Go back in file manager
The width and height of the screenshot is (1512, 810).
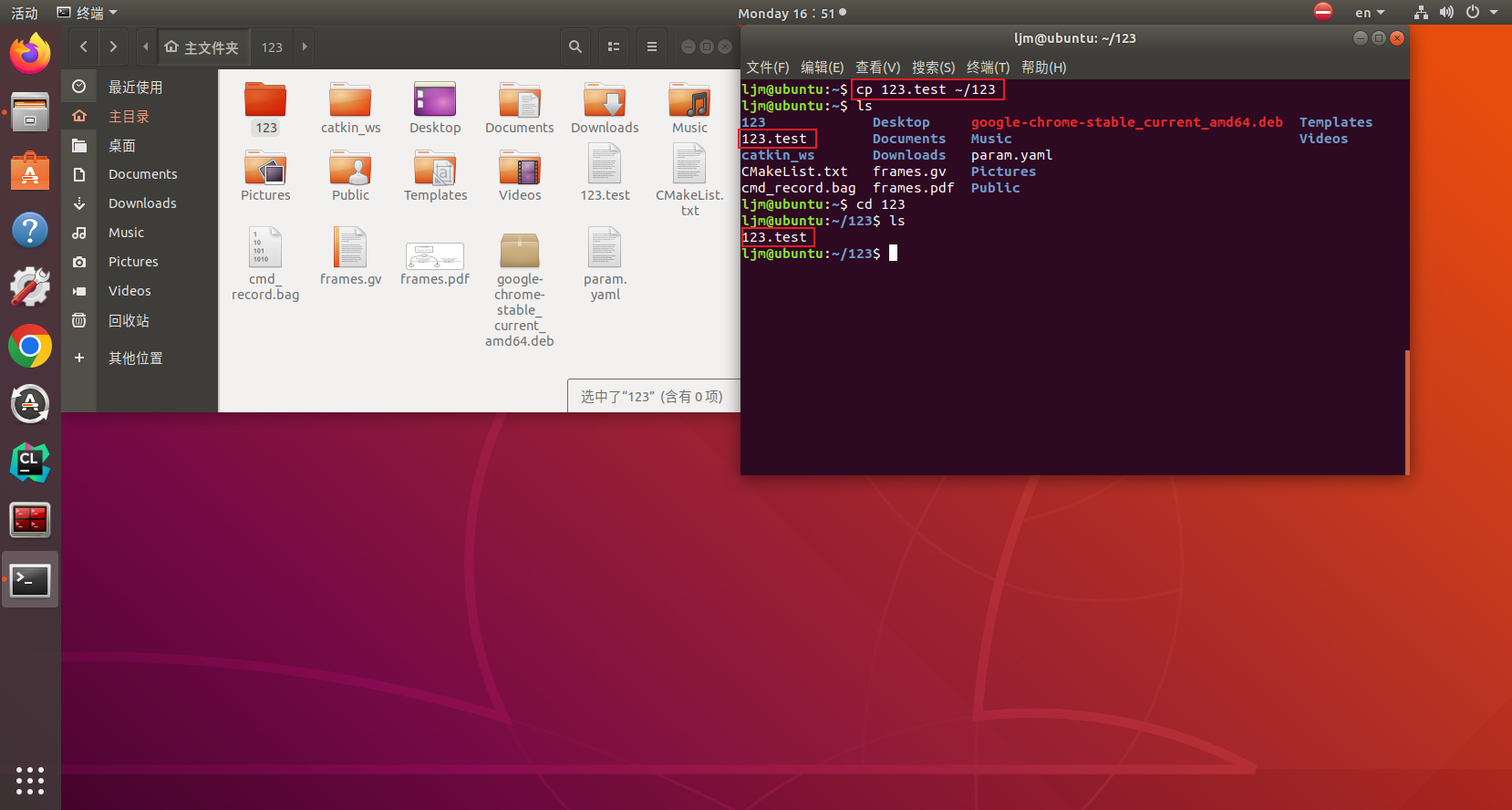(x=83, y=47)
